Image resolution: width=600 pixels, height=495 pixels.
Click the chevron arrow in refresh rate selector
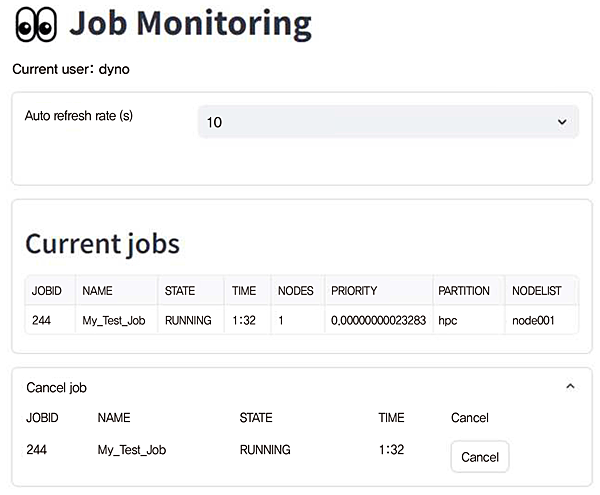[559, 122]
